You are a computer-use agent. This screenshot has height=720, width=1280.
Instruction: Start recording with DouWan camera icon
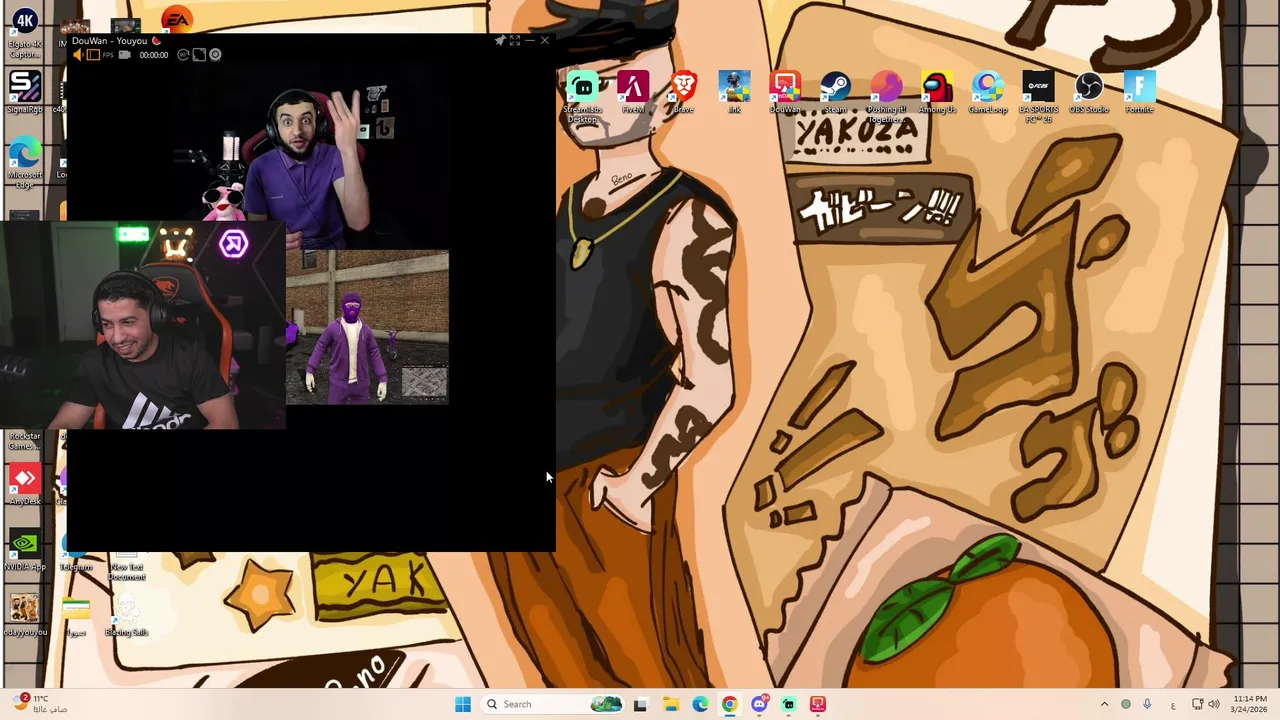click(124, 55)
